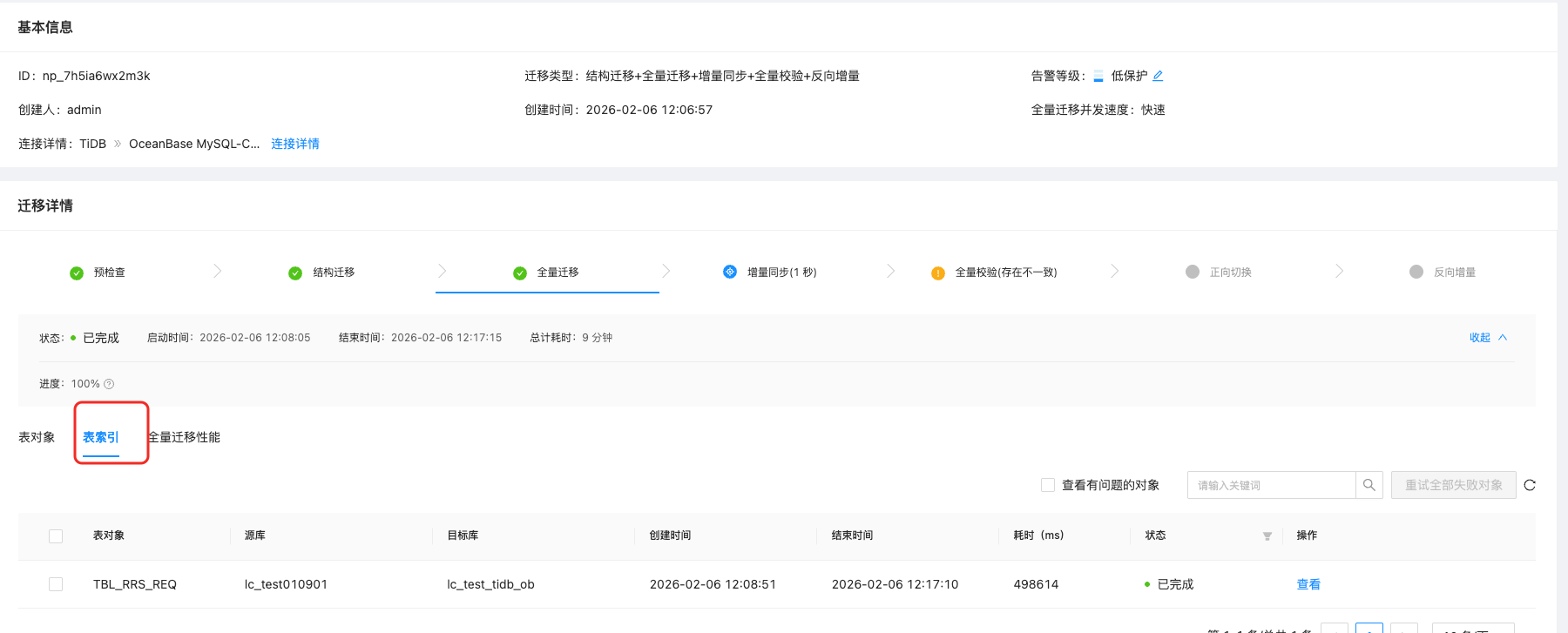
Task: Select the 表索引 tab
Action: (101, 437)
